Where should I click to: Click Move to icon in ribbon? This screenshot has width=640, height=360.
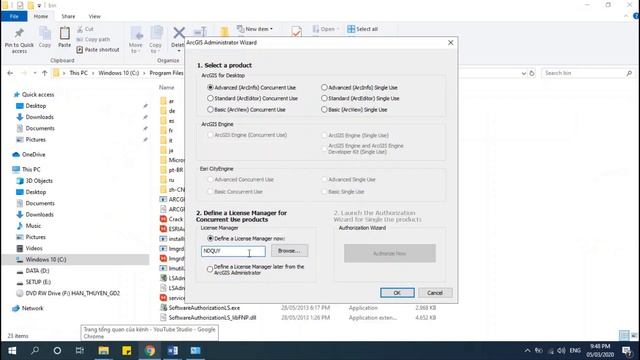tap(136, 40)
